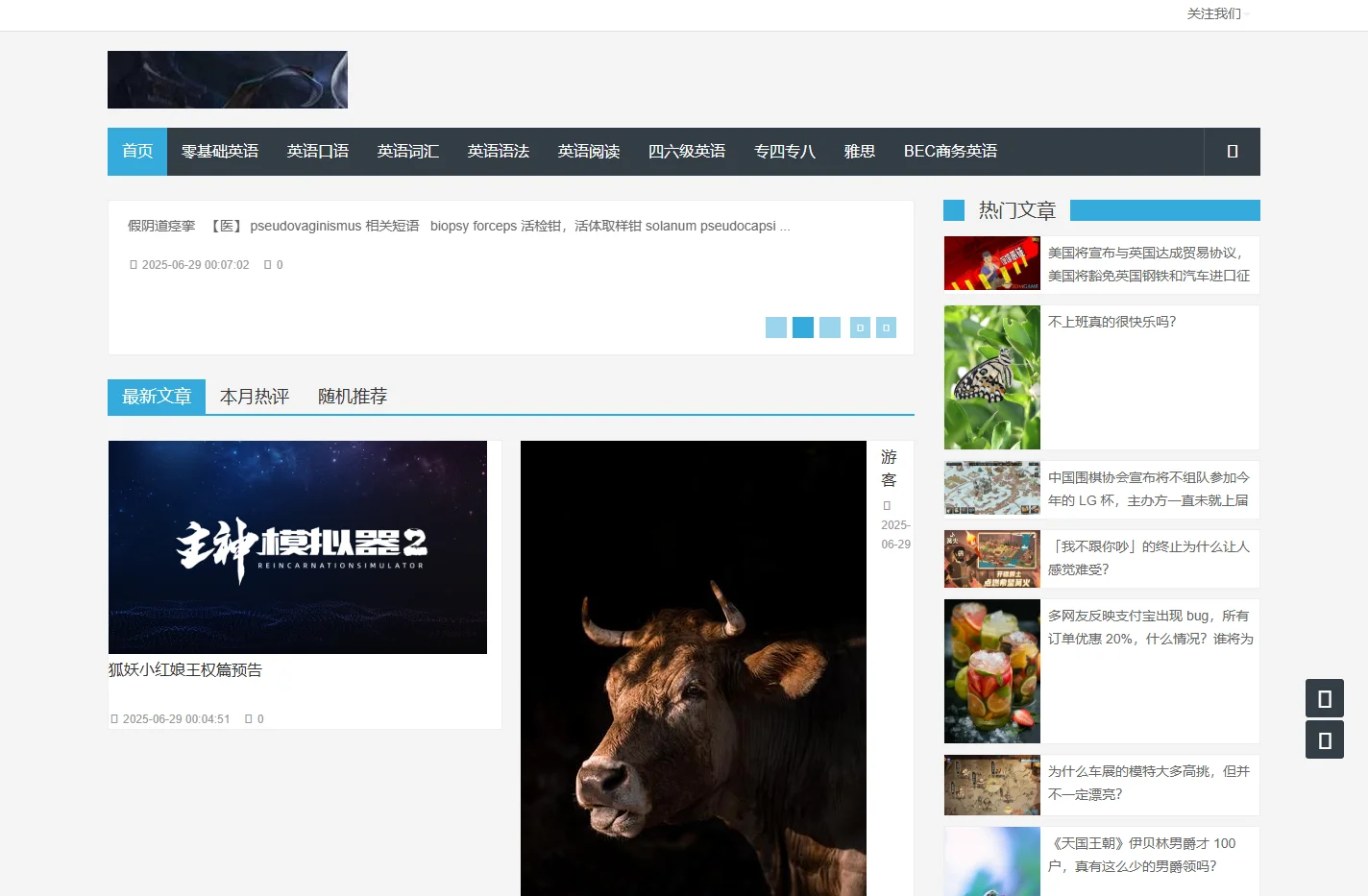Image resolution: width=1368 pixels, height=896 pixels.
Task: Open the 英语阅读 menu item
Action: [589, 152]
